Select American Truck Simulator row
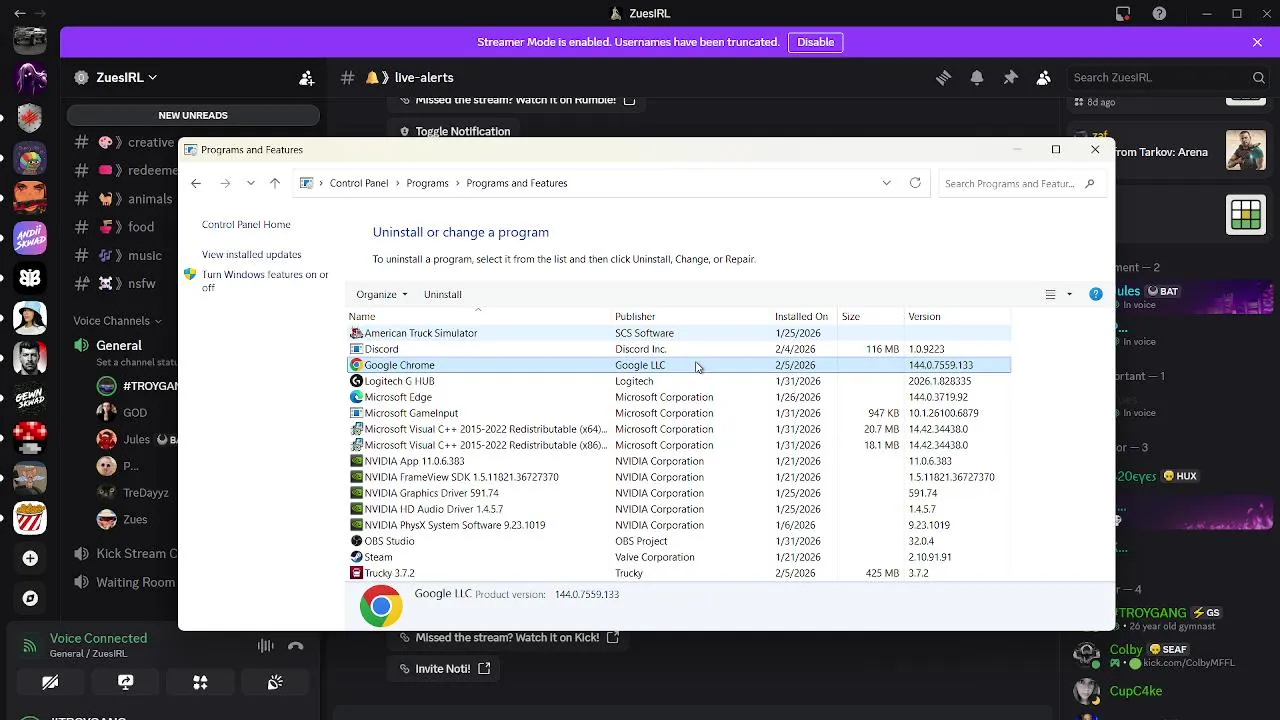The width and height of the screenshot is (1280, 720). click(679, 333)
